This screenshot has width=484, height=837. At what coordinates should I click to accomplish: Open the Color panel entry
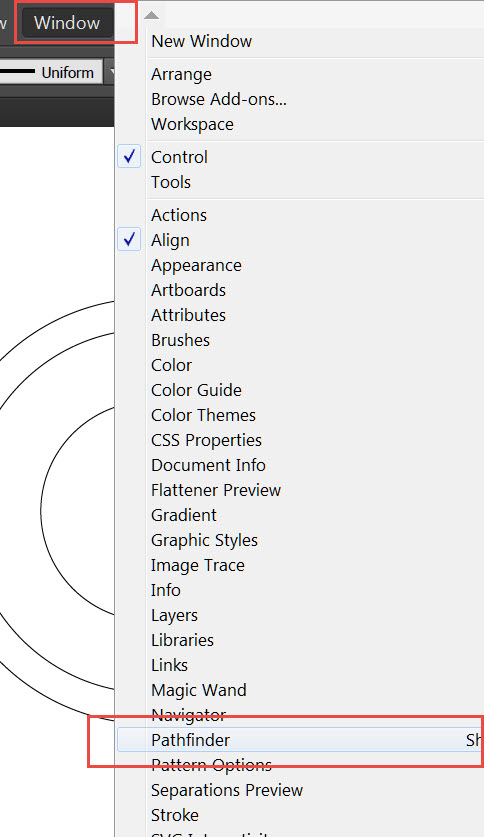click(171, 365)
